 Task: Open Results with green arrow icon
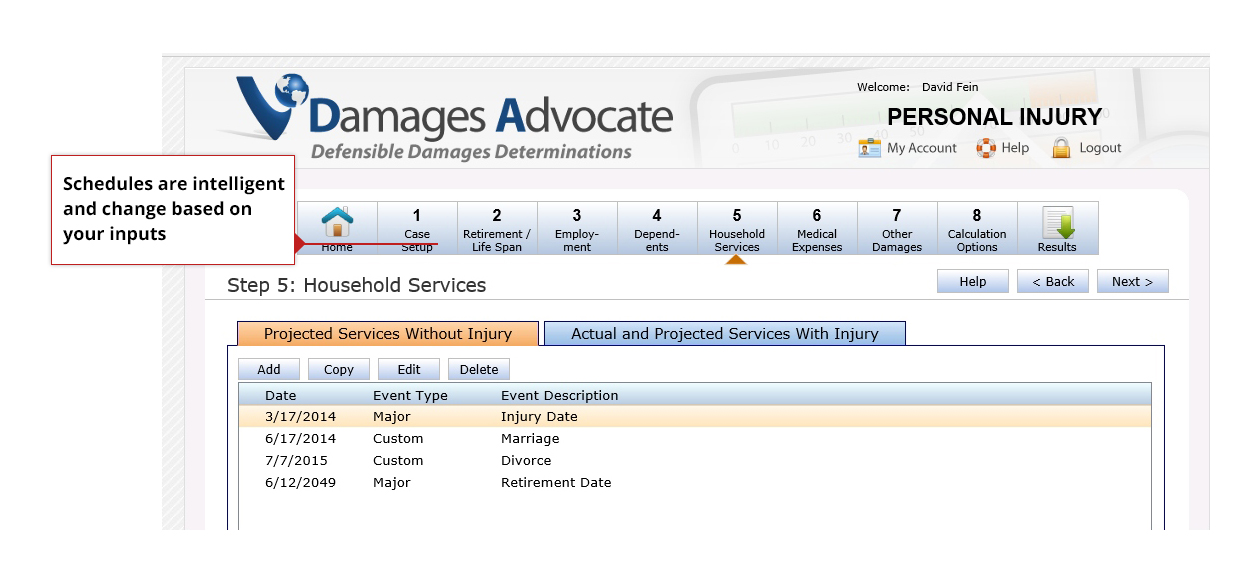point(1057,222)
